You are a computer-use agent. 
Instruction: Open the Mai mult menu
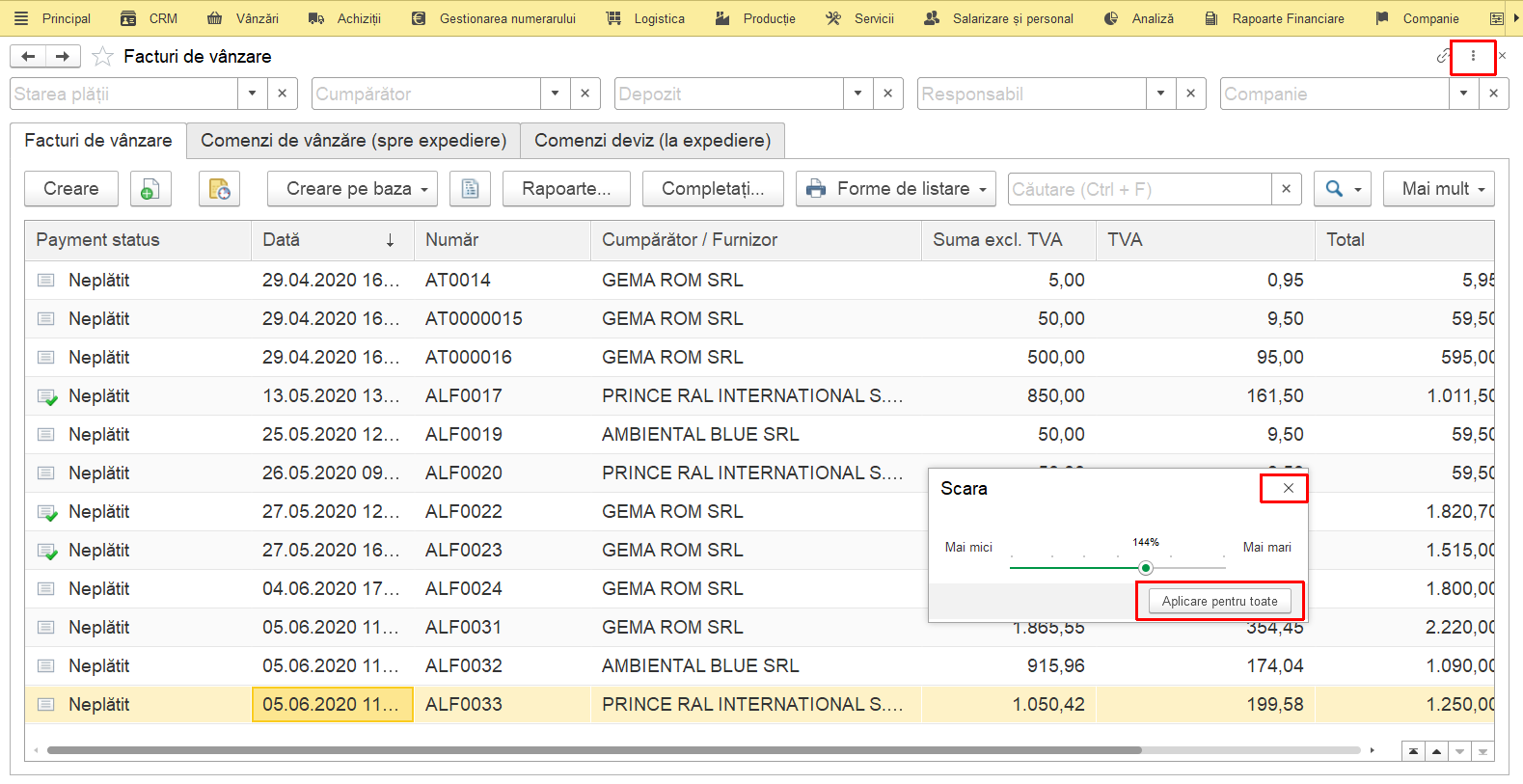(1439, 189)
